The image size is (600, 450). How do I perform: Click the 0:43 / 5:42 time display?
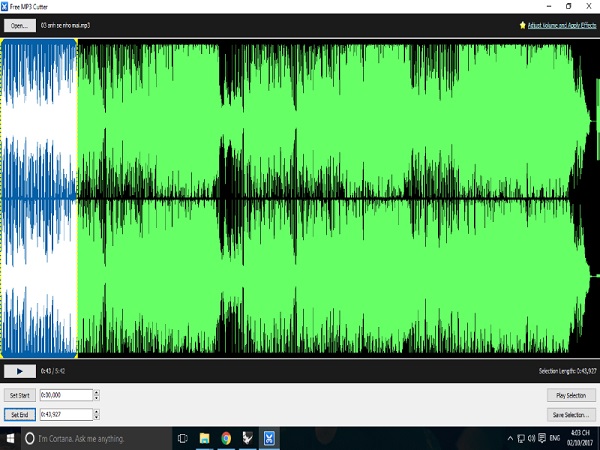[x=53, y=371]
